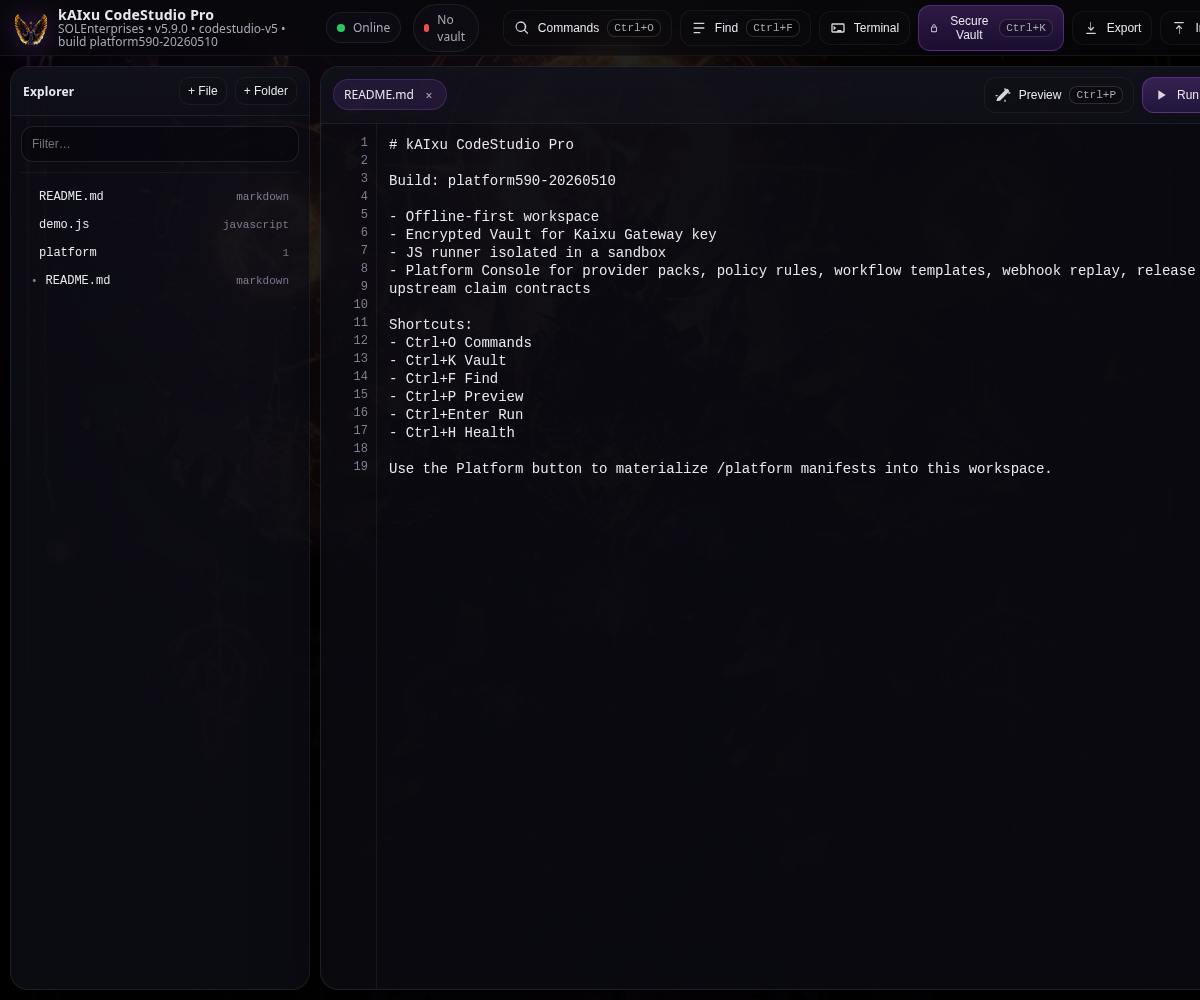This screenshot has width=1200, height=1000.
Task: Click the Online status indicator
Action: point(363,28)
